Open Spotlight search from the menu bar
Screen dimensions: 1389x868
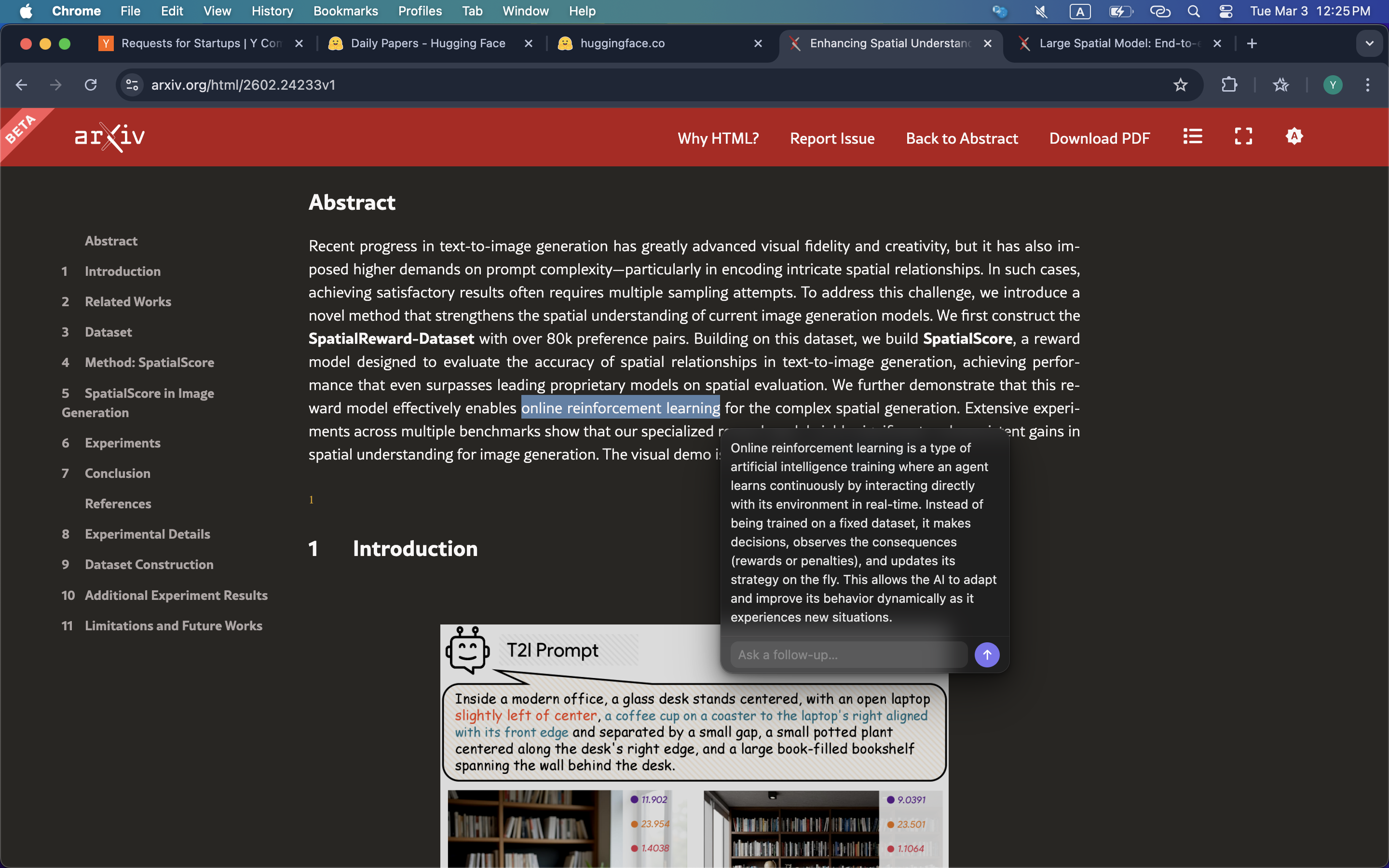tap(1193, 11)
